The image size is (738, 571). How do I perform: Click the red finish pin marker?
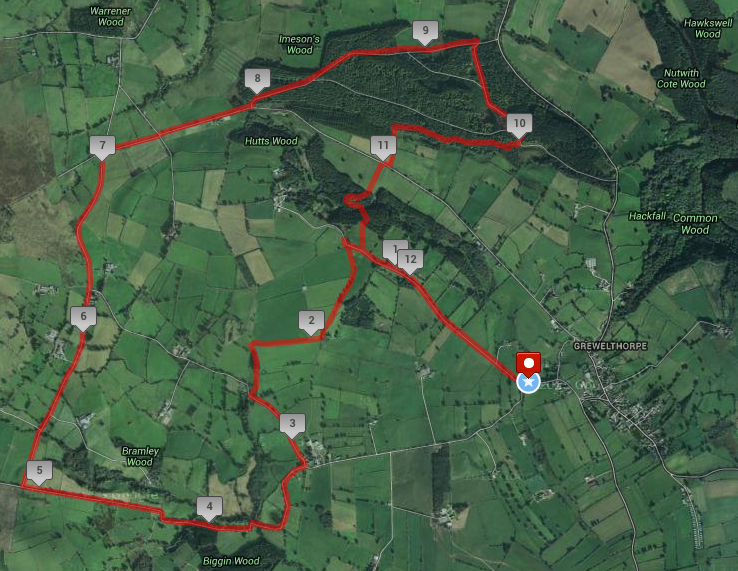click(x=528, y=363)
